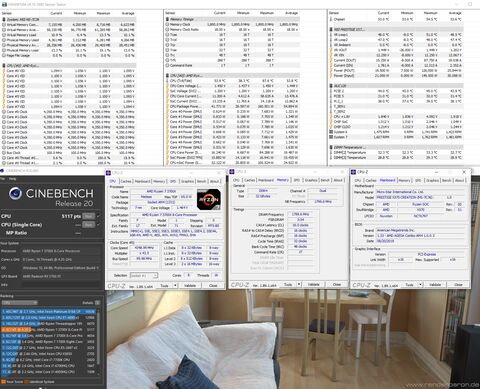Select the Xeon Platinum ranking entry
The height and width of the screenshot is (389, 480).
[49, 312]
